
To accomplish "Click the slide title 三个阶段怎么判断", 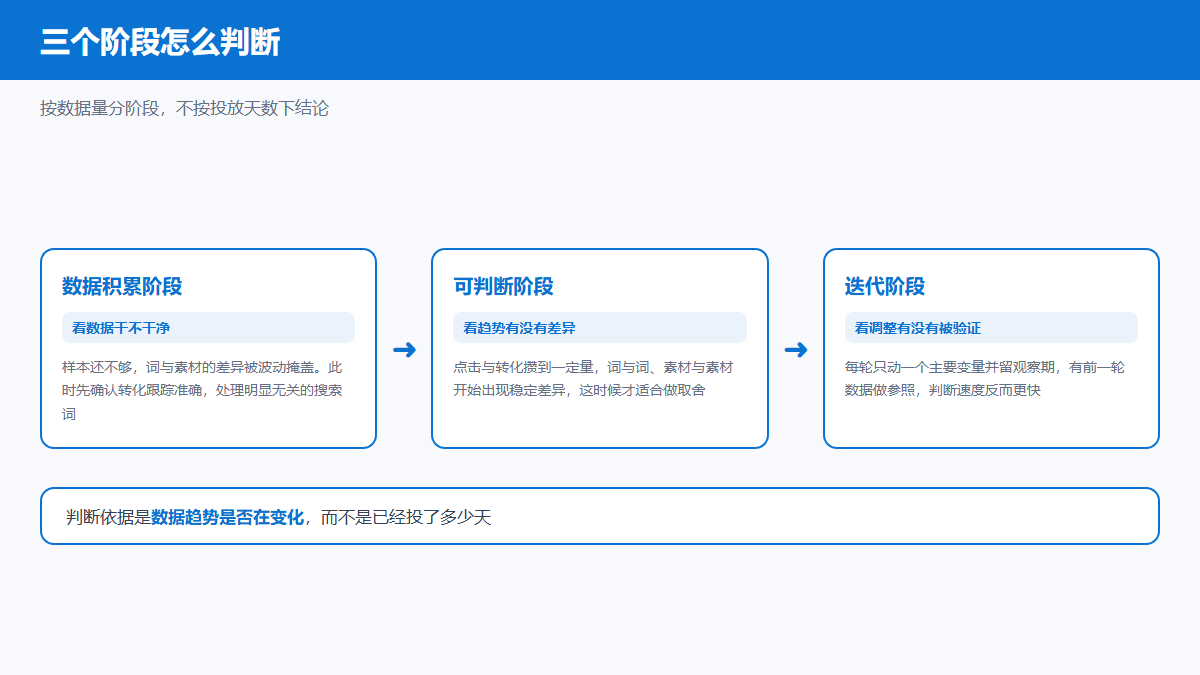I will coord(160,42).
